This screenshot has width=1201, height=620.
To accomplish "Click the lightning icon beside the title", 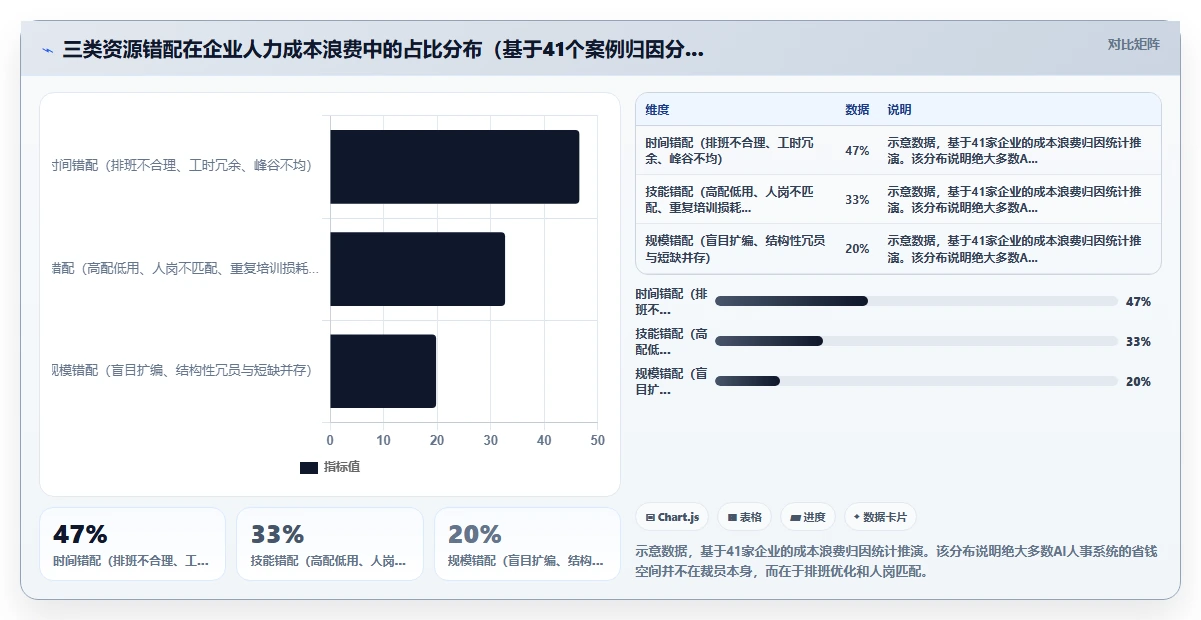I will pyautogui.click(x=48, y=49).
